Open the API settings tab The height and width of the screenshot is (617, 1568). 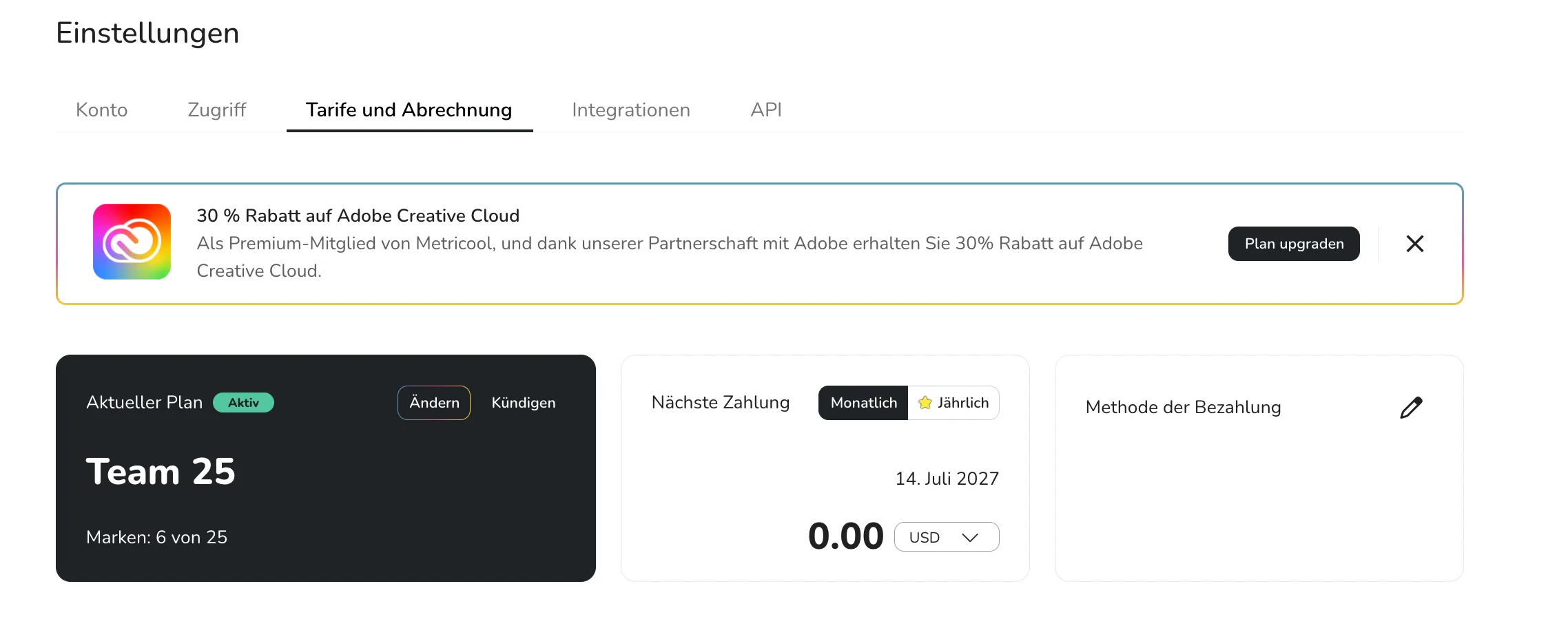[x=765, y=110]
